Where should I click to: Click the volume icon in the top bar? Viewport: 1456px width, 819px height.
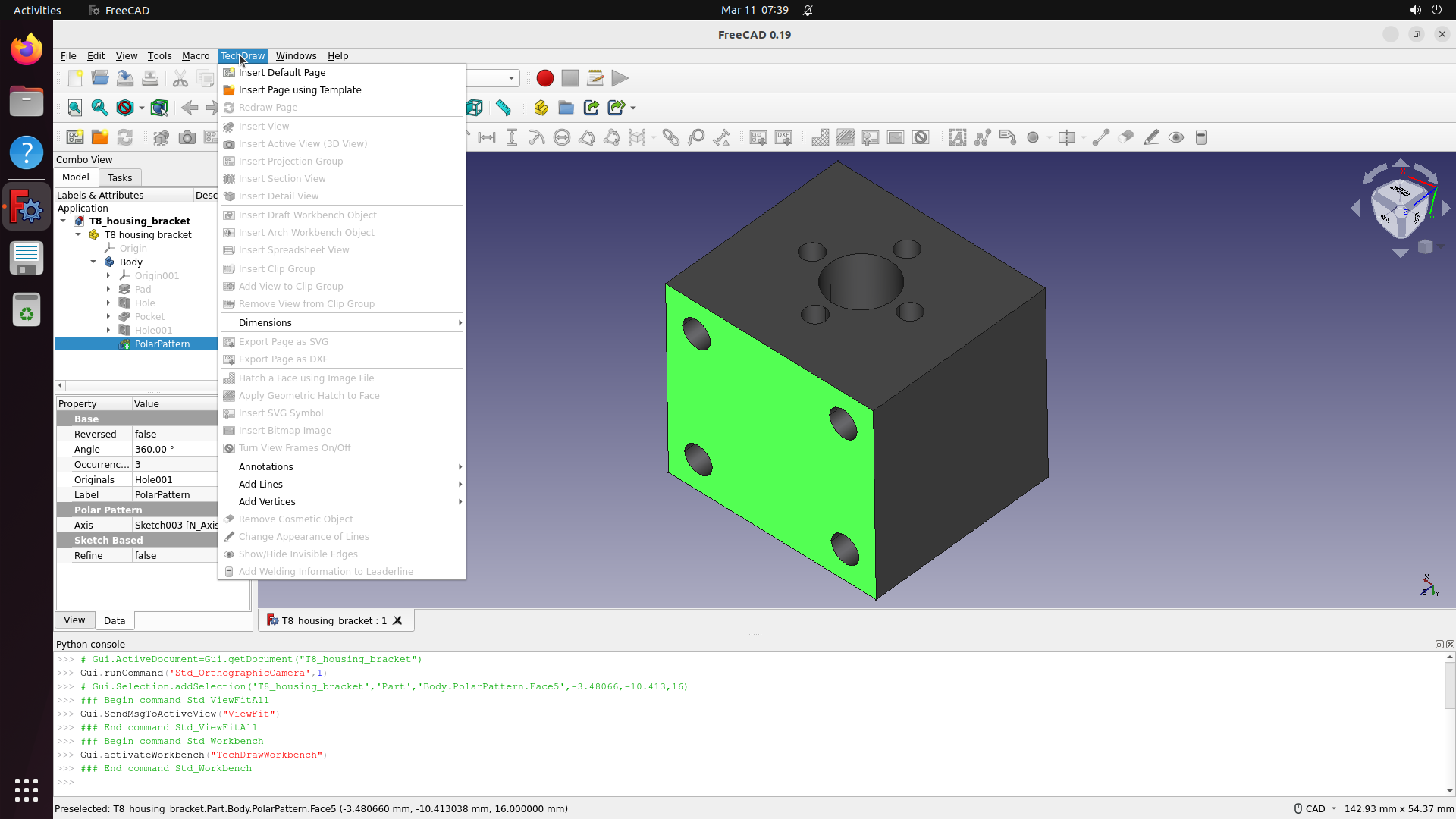pos(1415,10)
